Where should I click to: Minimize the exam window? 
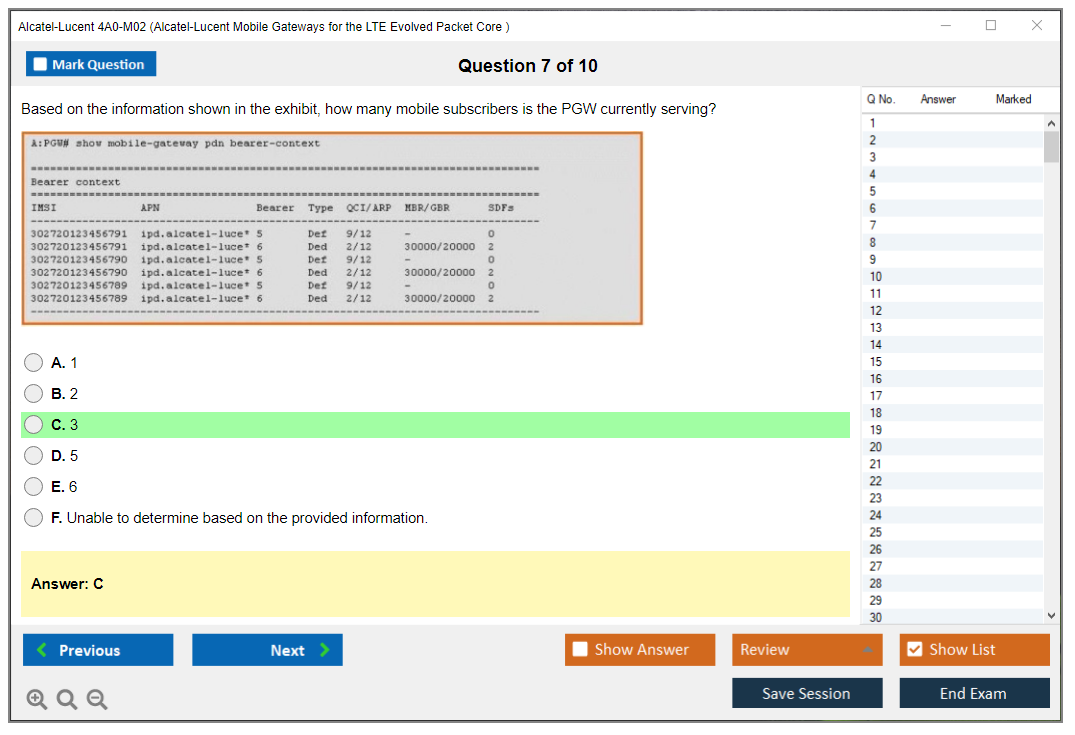(x=946, y=26)
